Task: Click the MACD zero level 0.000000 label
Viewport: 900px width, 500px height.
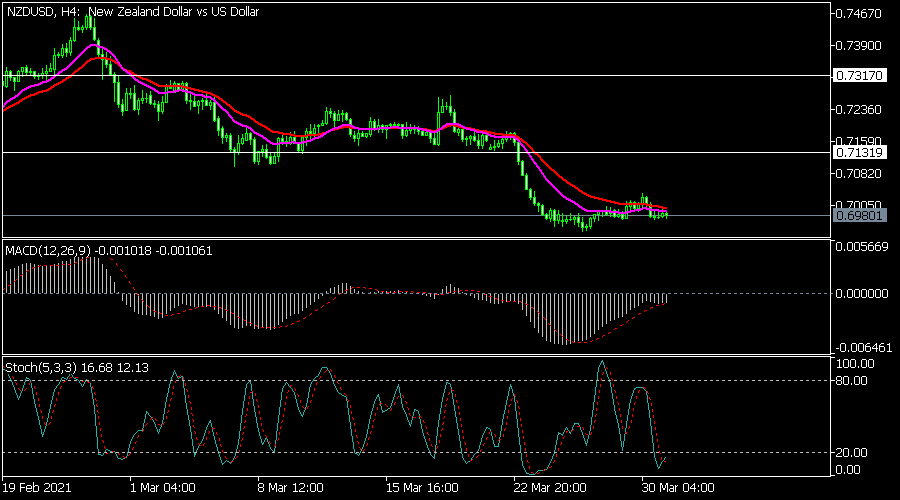Action: point(860,294)
